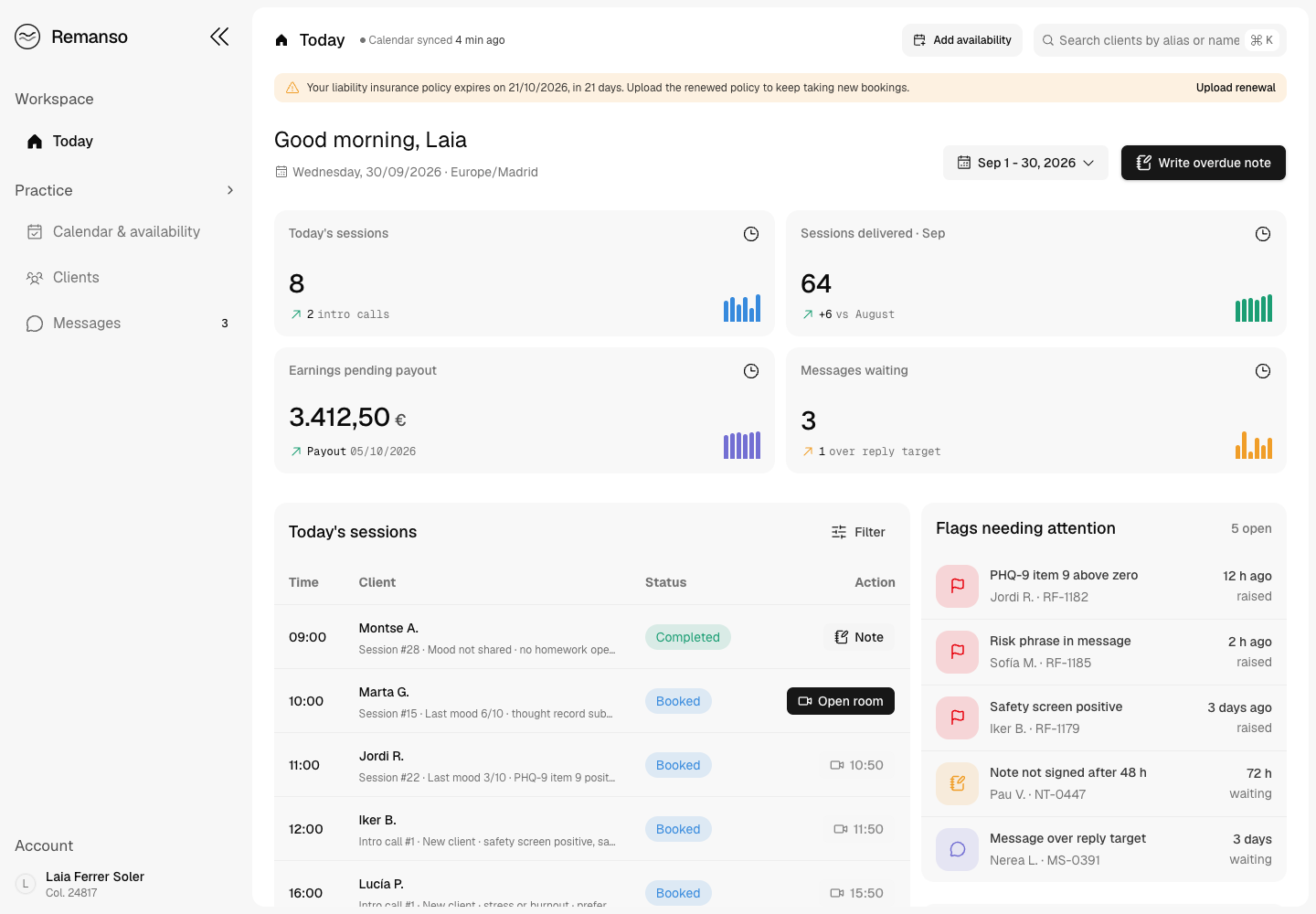Open room for Marta G. session

[841, 701]
